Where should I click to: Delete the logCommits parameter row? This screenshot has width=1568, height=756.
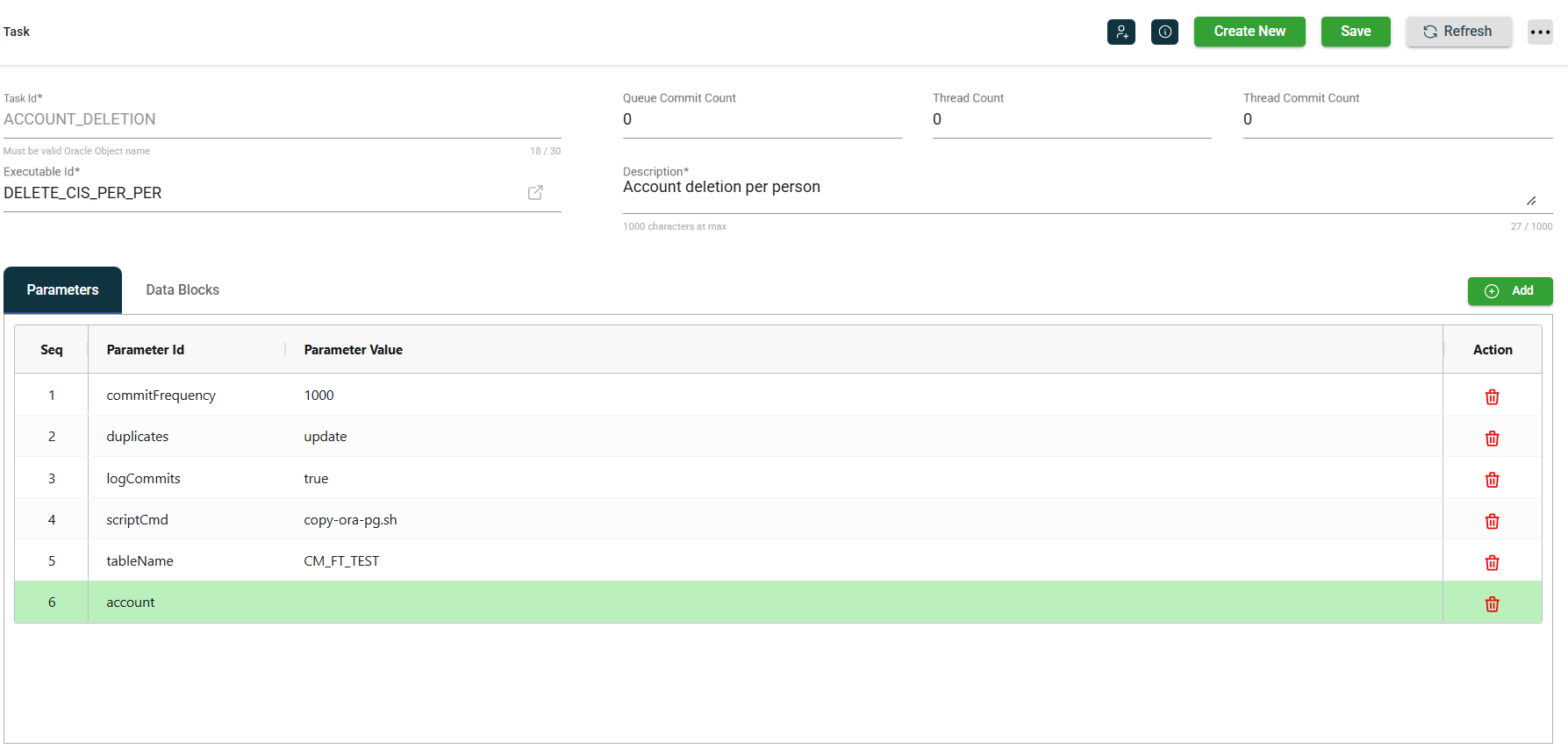[1492, 480]
